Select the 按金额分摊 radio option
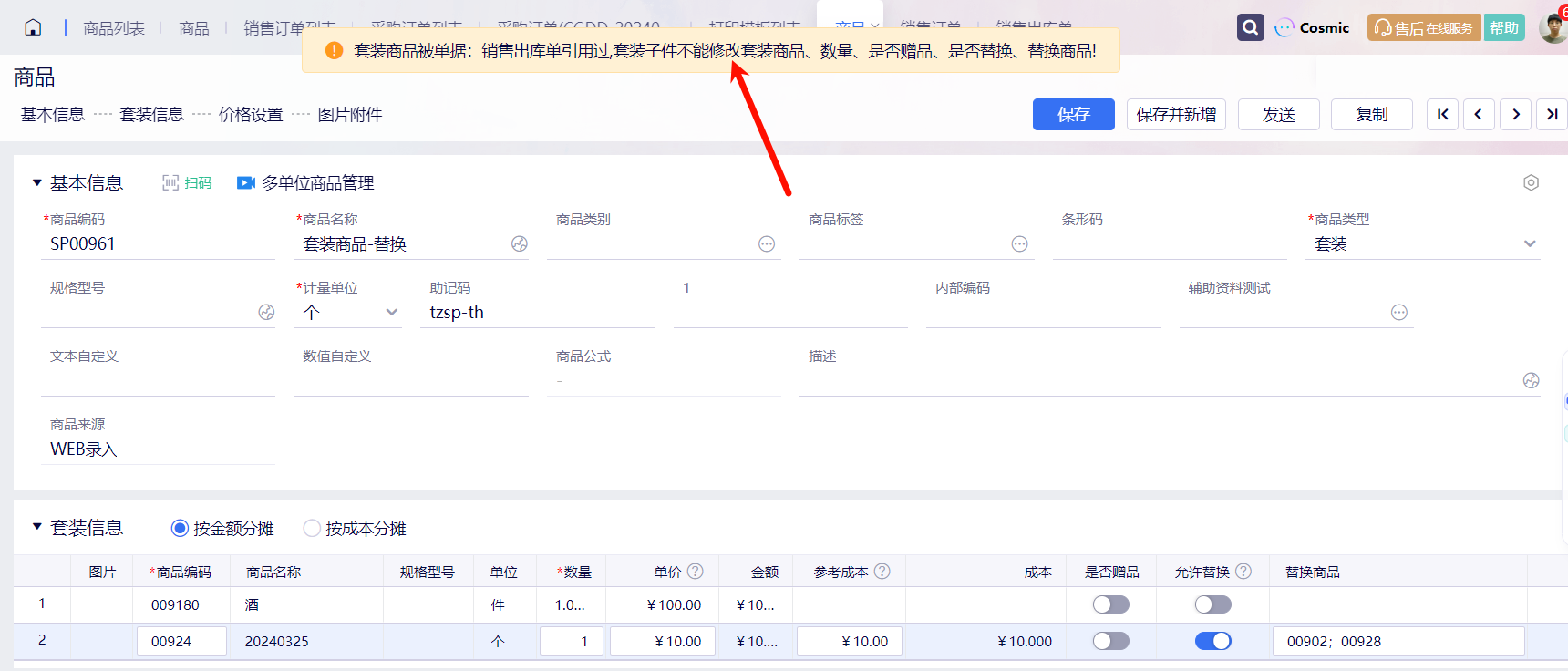Screen dimensions: 1568x671 click(180, 528)
